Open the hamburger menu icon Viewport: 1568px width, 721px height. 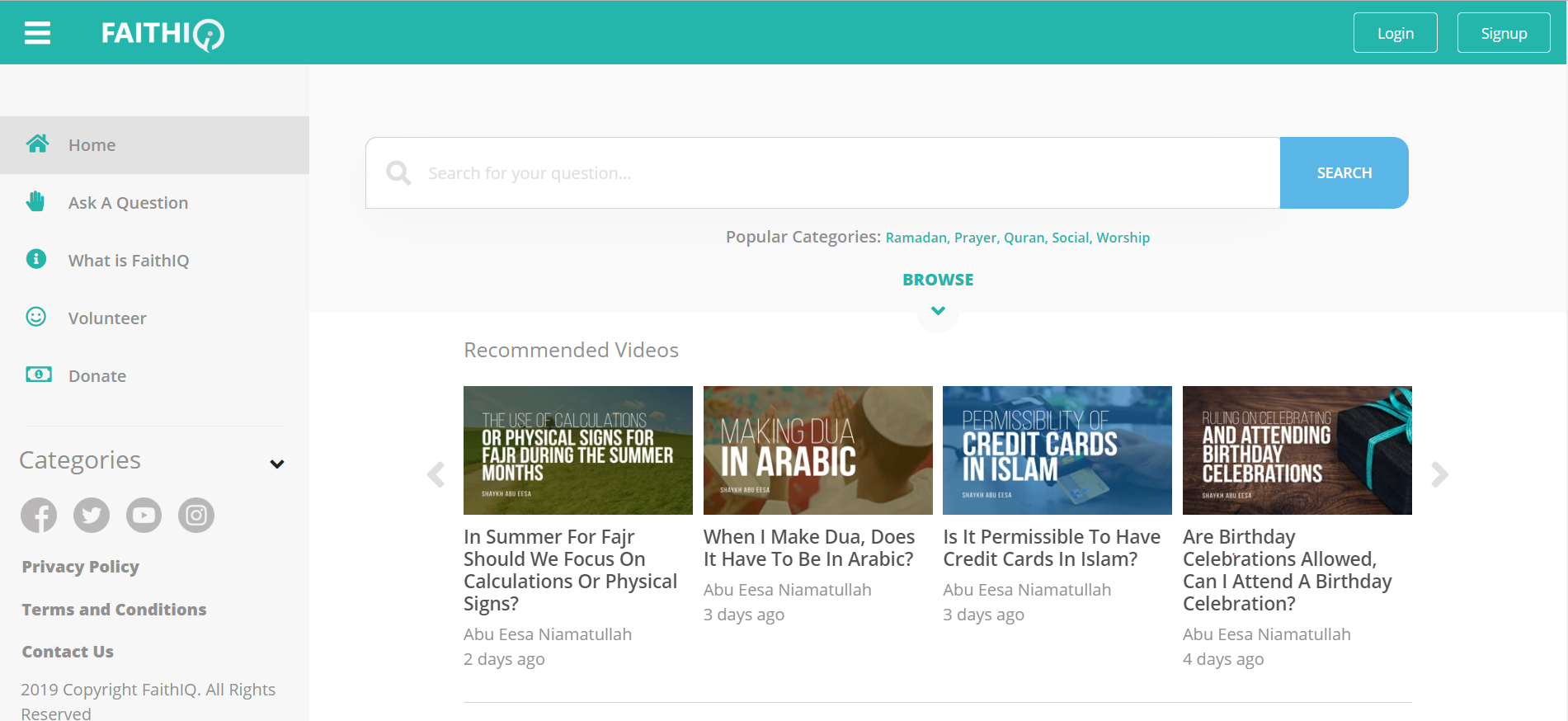point(37,33)
